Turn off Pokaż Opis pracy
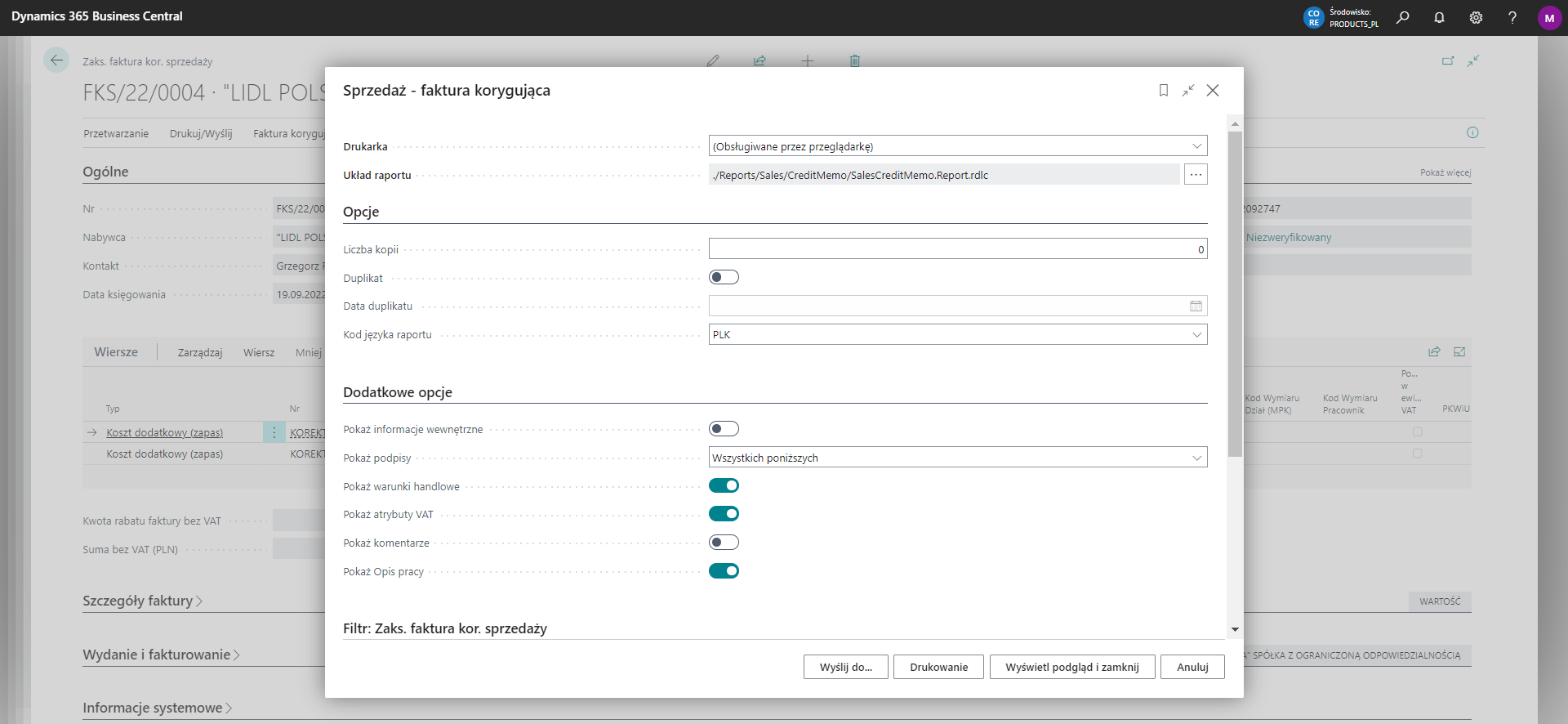The image size is (1568, 724). [x=724, y=570]
